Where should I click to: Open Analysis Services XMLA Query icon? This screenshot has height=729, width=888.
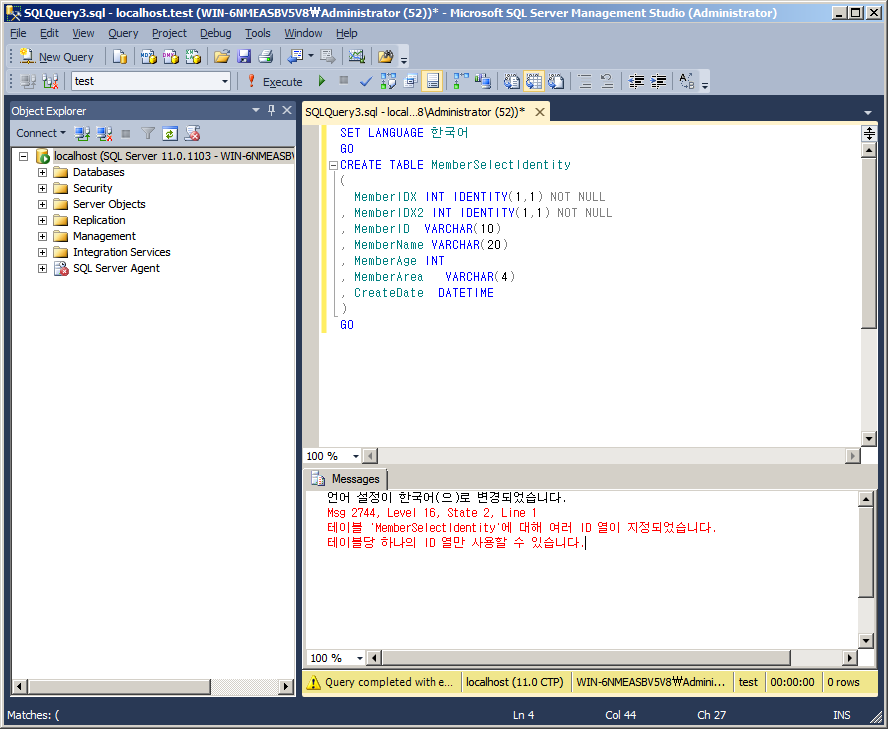[193, 57]
